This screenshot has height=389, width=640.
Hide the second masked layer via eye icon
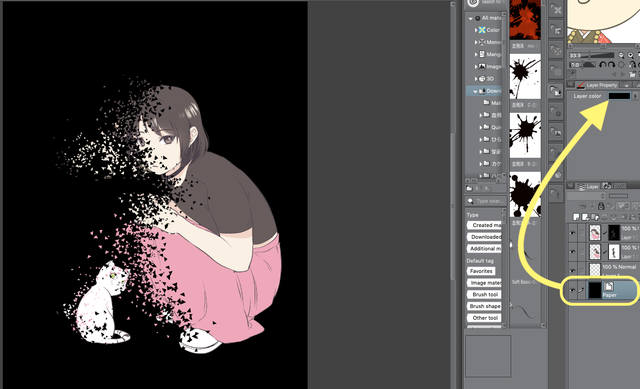(x=572, y=252)
